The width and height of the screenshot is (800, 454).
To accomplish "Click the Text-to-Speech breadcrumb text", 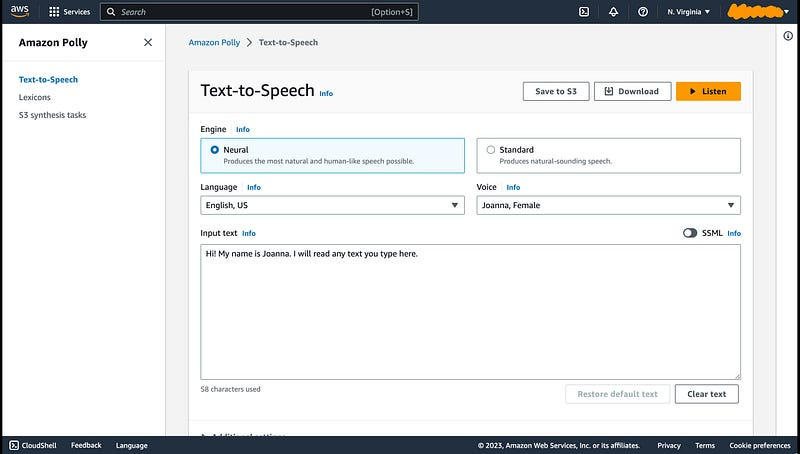I will (288, 42).
